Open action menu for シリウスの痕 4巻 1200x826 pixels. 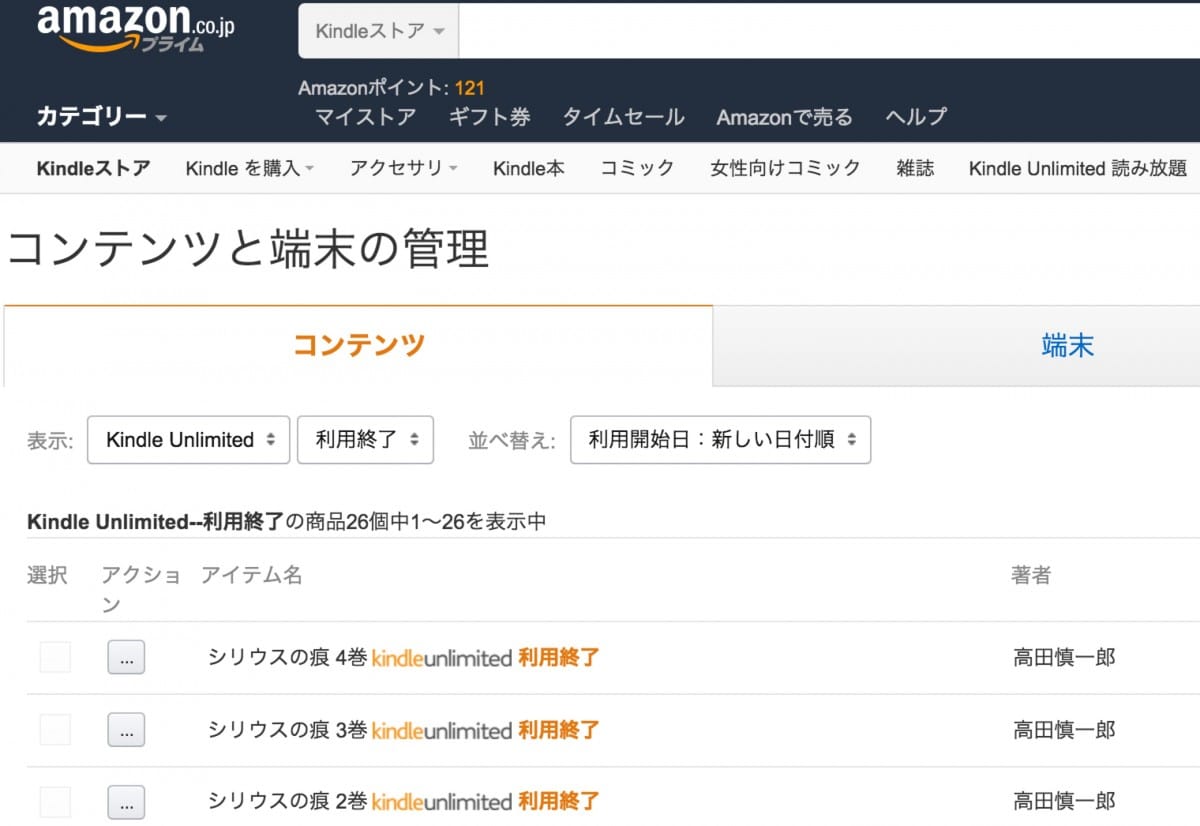point(126,658)
